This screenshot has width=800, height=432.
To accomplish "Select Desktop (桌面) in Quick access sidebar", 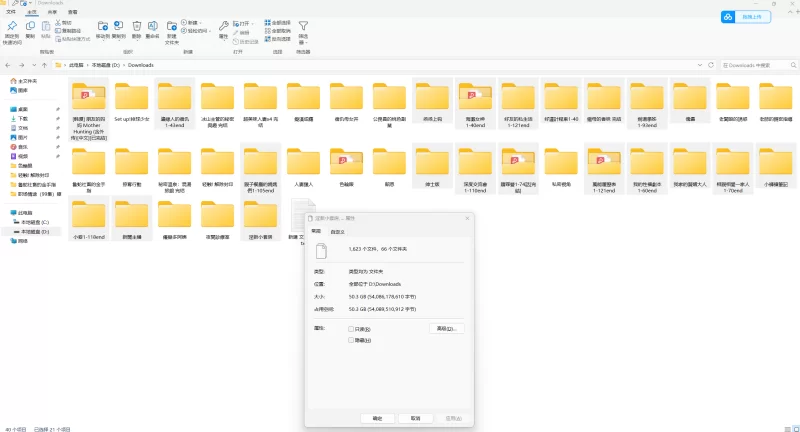I will pyautogui.click(x=23, y=109).
